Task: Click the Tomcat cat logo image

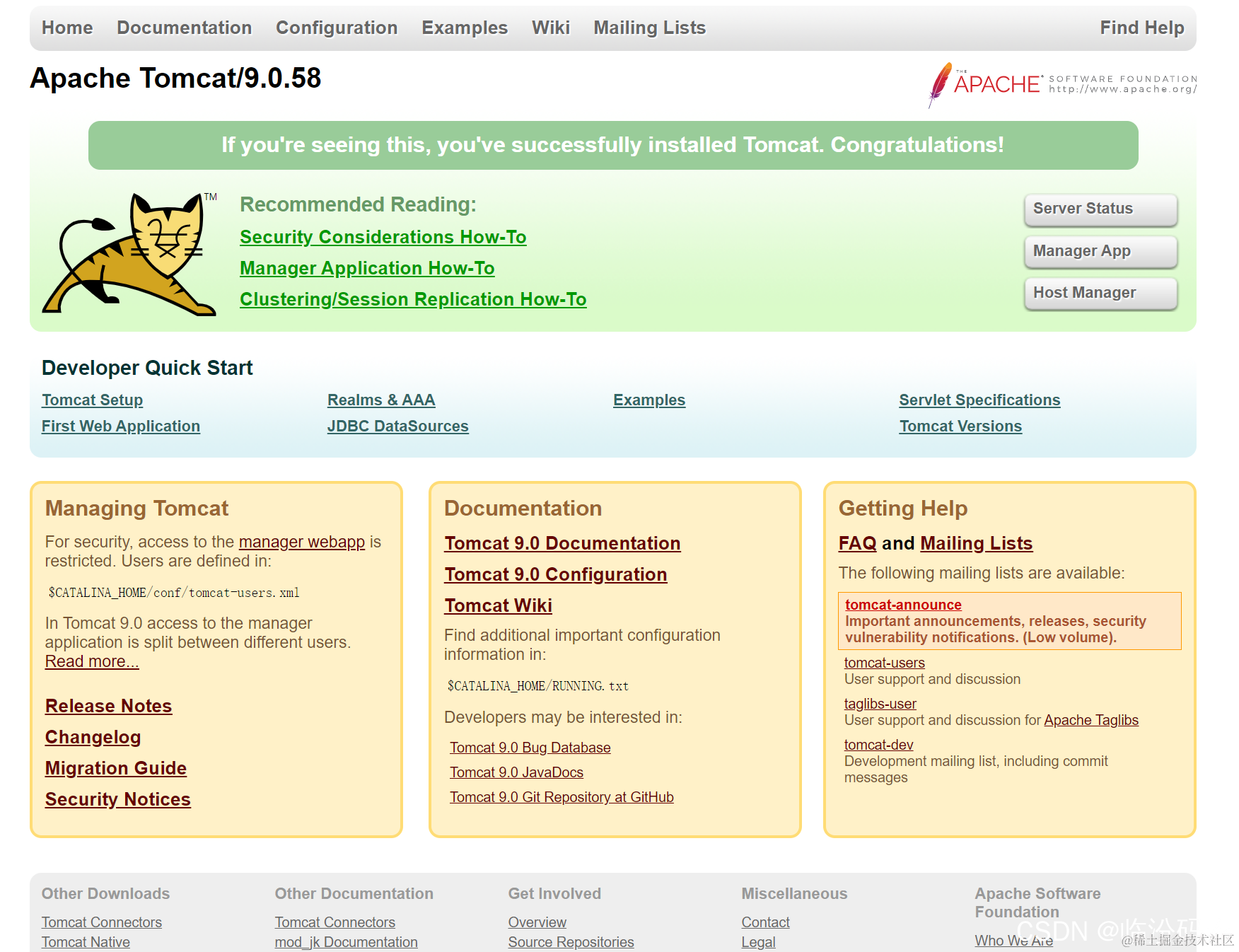Action: coord(130,253)
